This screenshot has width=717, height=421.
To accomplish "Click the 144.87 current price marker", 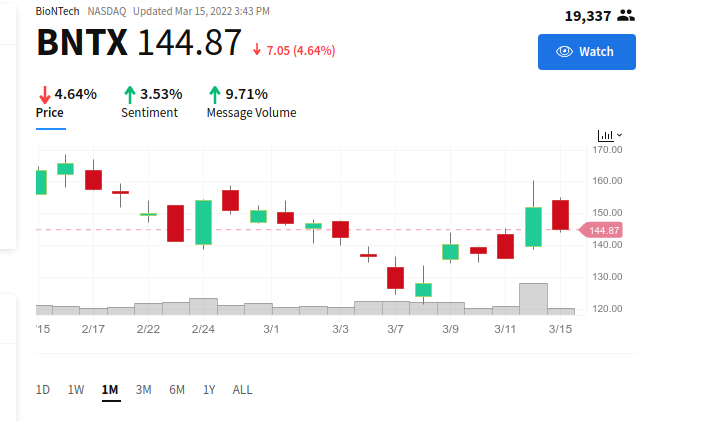I will click(601, 230).
